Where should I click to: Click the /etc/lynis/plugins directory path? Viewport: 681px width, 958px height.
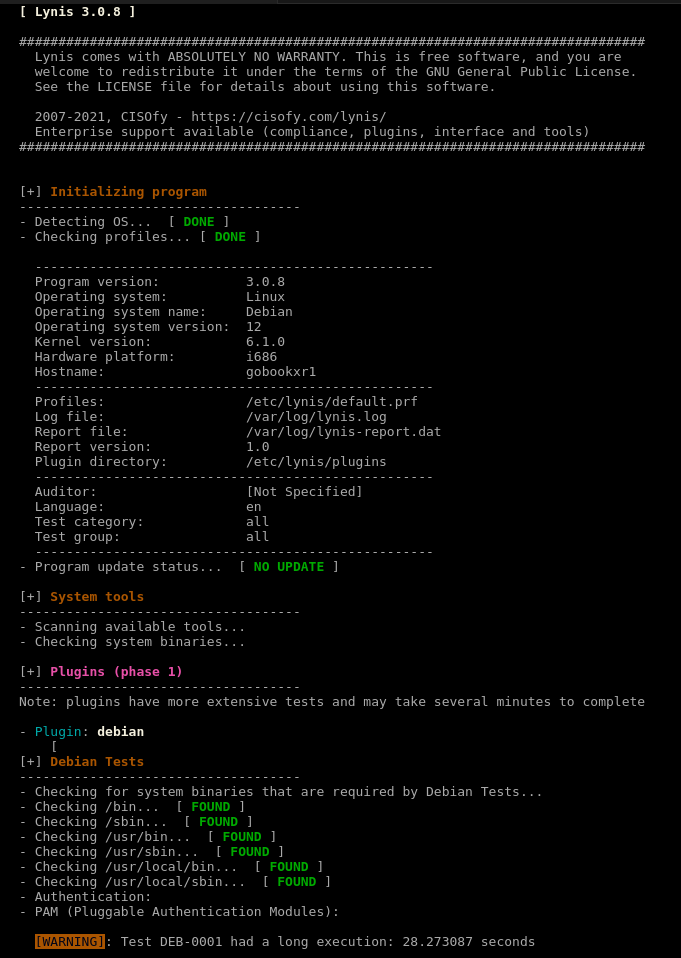(316, 462)
